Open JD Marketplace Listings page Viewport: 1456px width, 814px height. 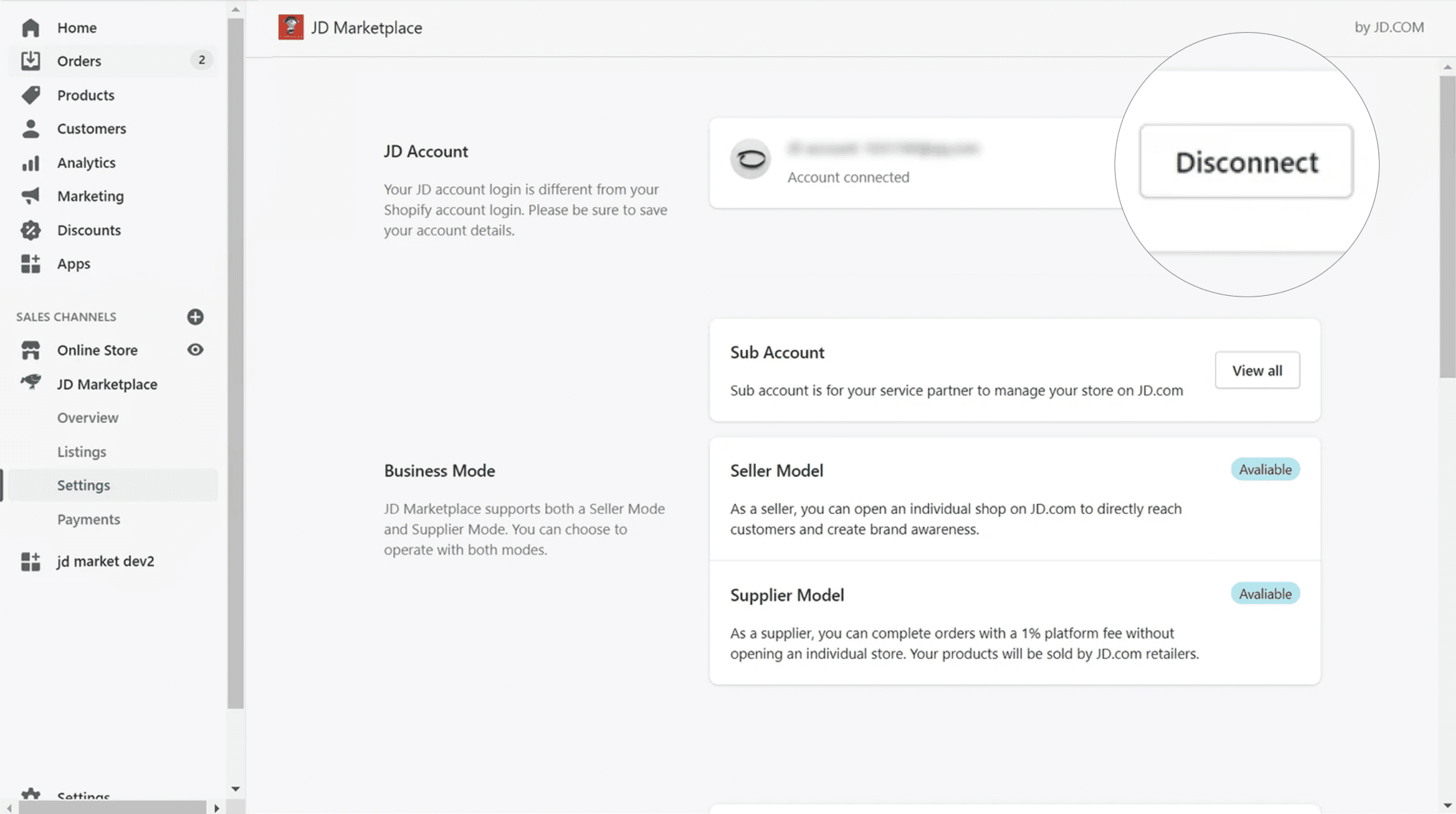click(82, 452)
